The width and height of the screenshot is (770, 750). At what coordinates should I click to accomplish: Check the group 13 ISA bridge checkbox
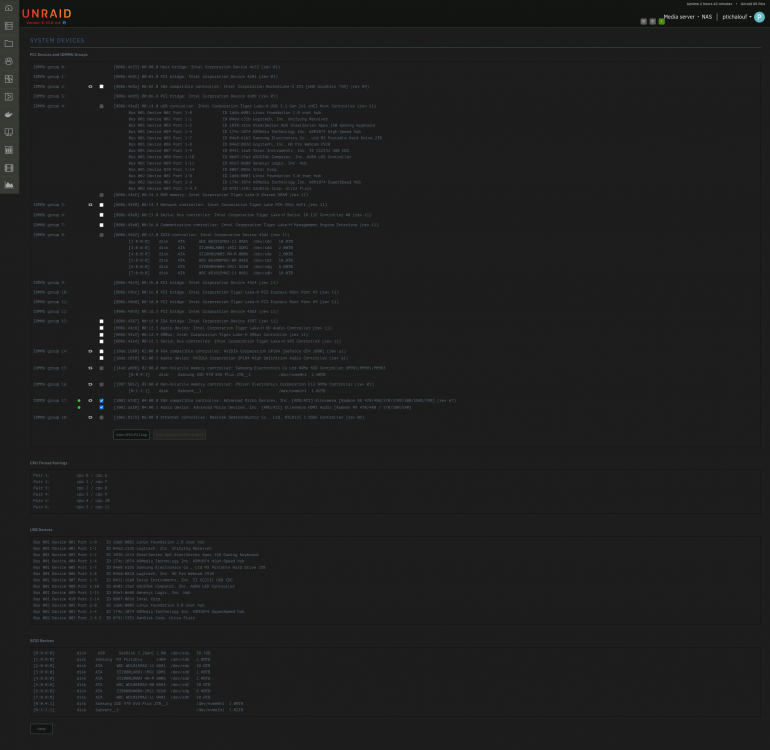pyautogui.click(x=102, y=322)
